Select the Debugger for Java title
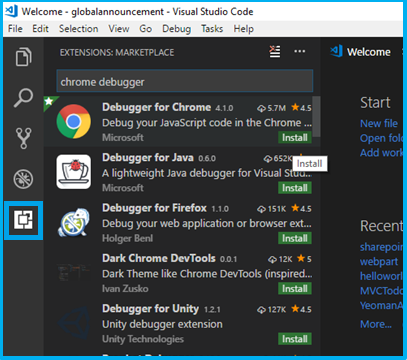 148,158
